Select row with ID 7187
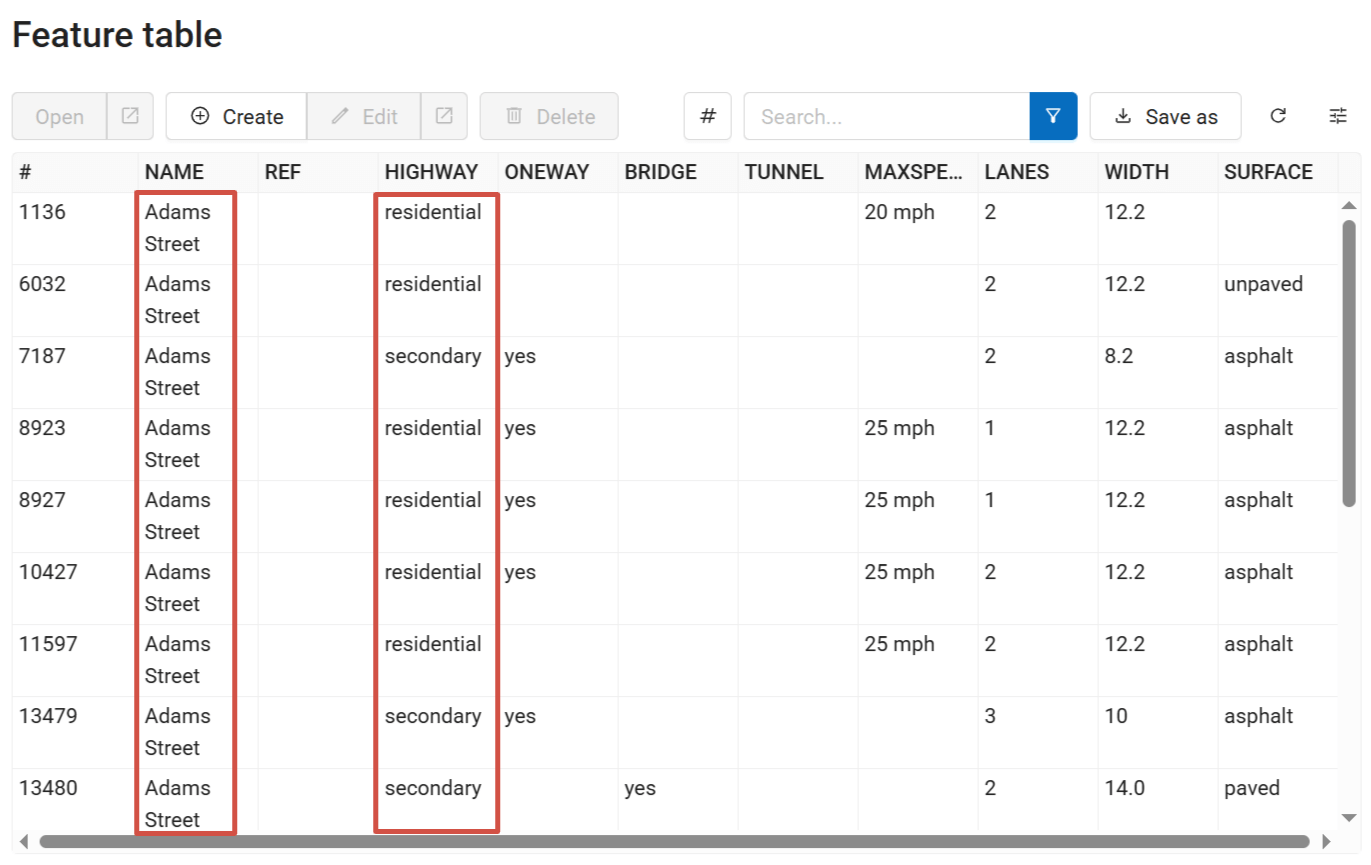 [x=42, y=356]
